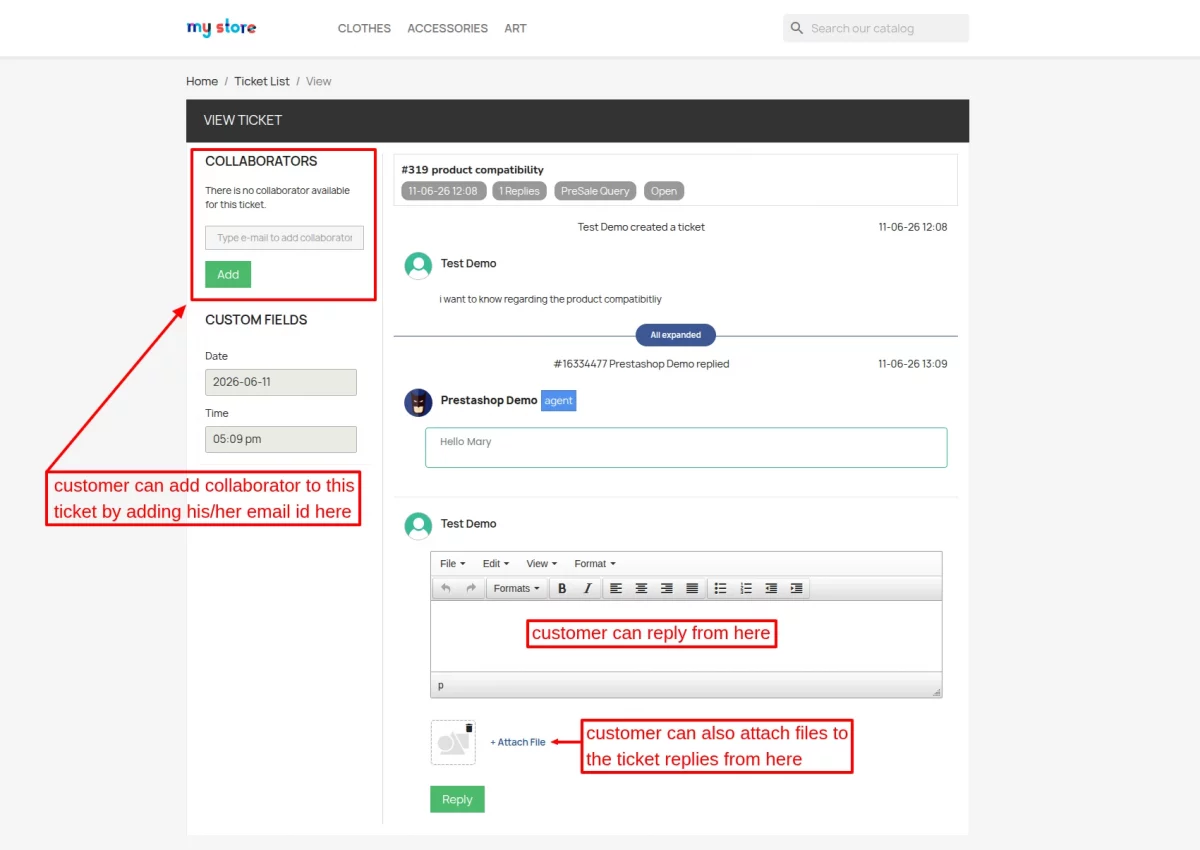Open the CLOTHES category menu
Viewport: 1200px width, 850px height.
(x=364, y=28)
